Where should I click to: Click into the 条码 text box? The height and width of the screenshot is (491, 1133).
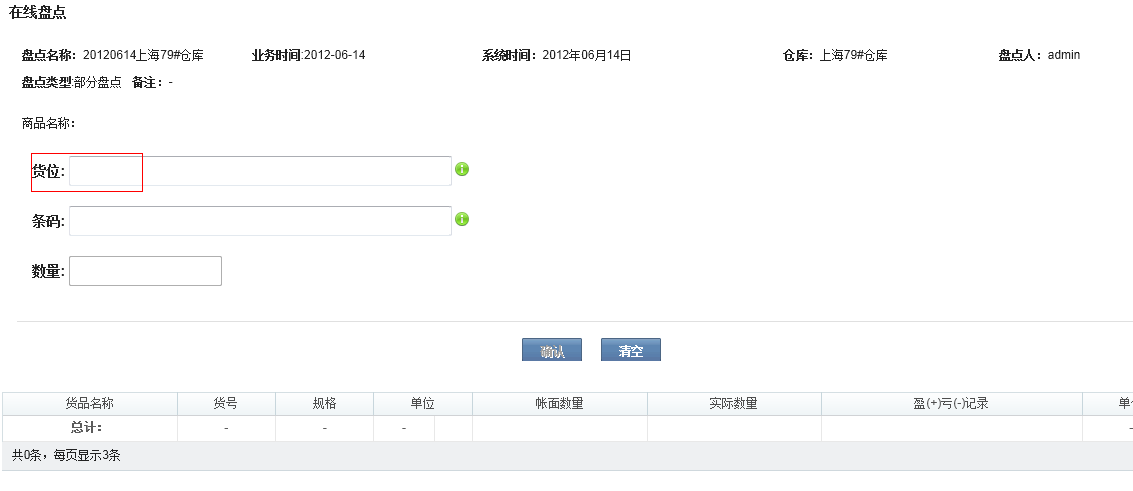[260, 221]
